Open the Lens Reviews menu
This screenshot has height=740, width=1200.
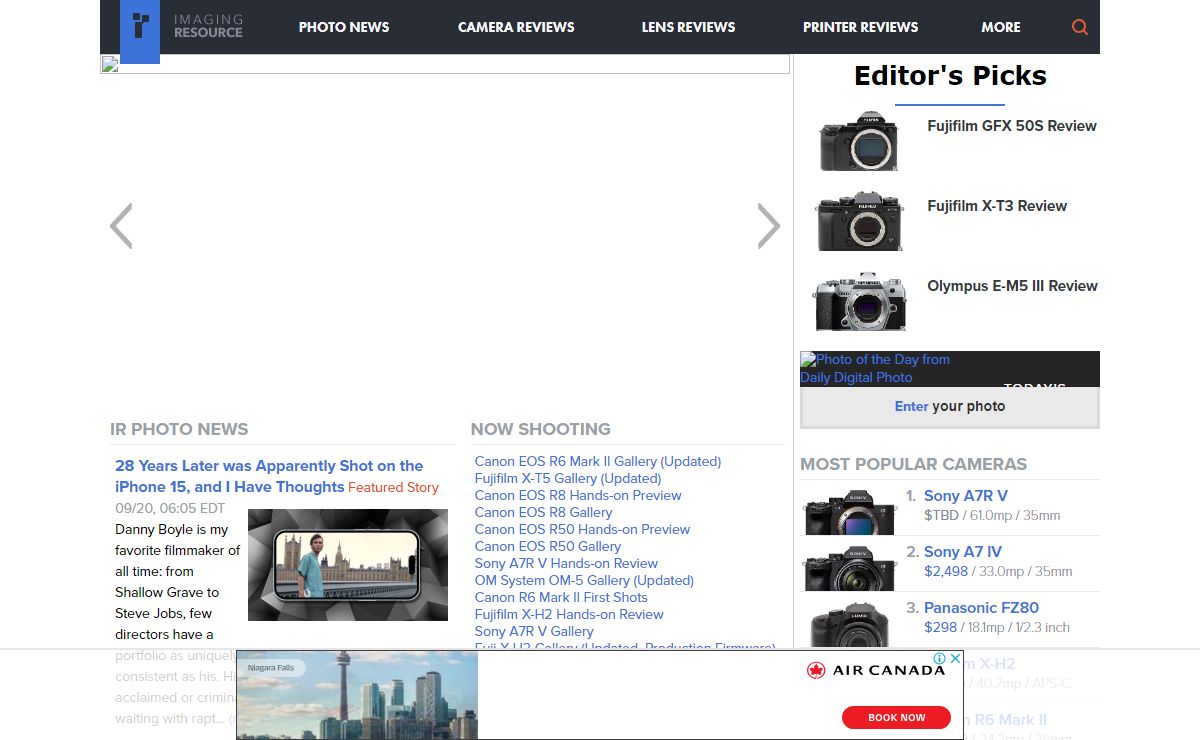688,27
